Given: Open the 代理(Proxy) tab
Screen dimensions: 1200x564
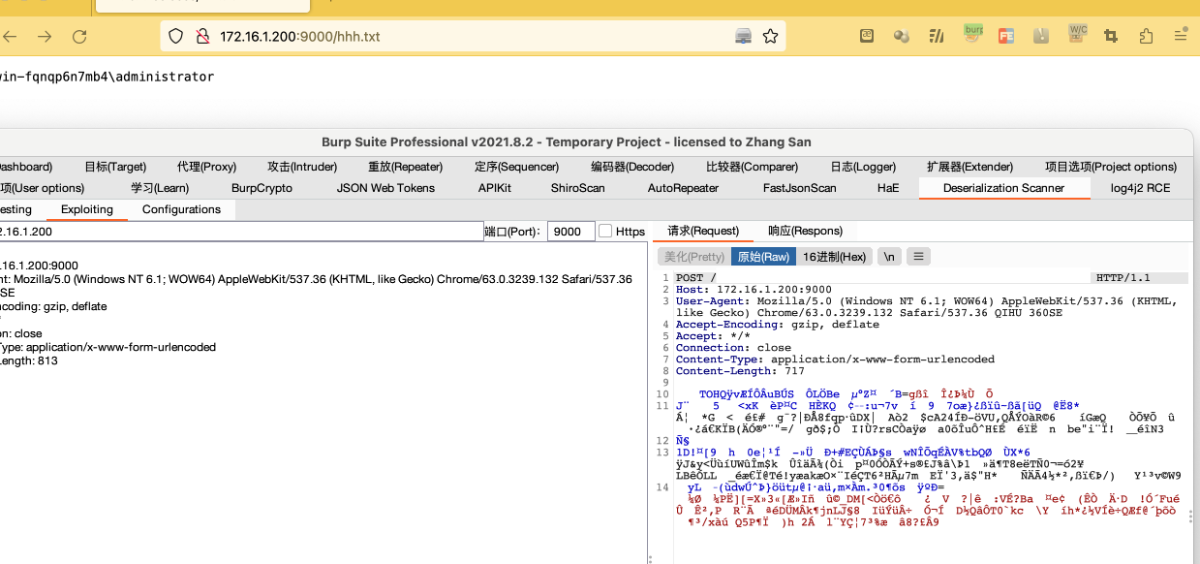Looking at the screenshot, I should (207, 167).
